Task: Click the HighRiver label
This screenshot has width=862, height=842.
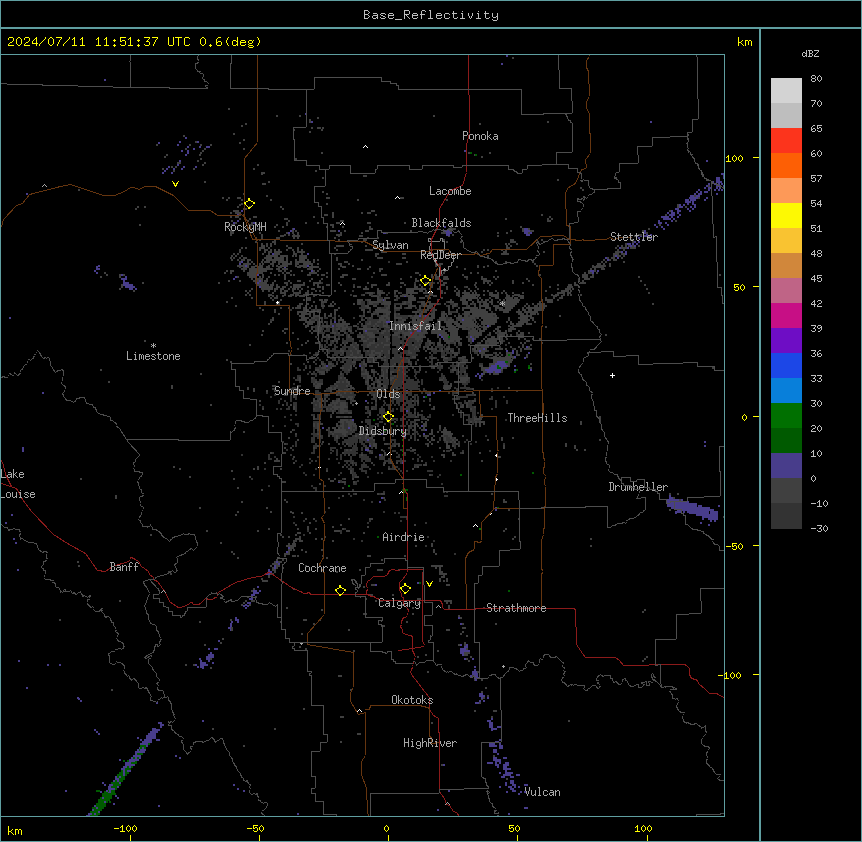Action: point(430,743)
